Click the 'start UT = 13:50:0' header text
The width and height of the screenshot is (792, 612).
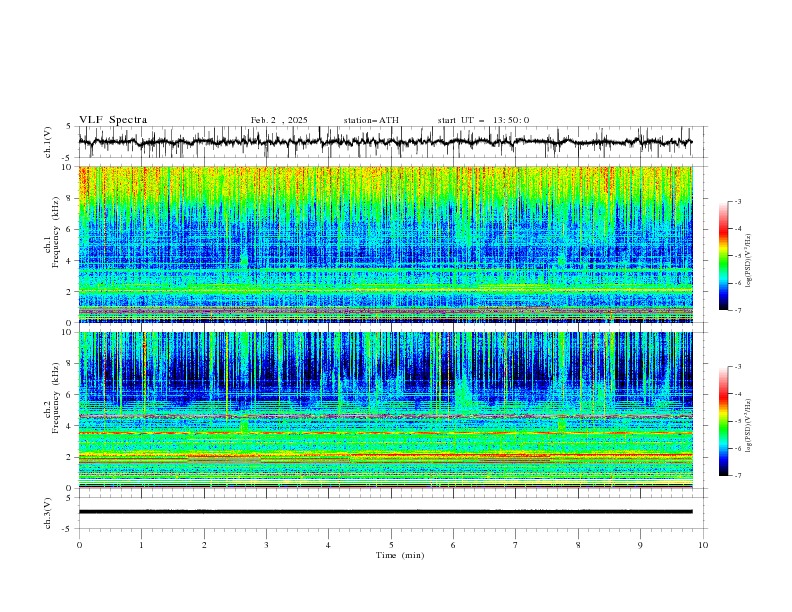click(483, 120)
